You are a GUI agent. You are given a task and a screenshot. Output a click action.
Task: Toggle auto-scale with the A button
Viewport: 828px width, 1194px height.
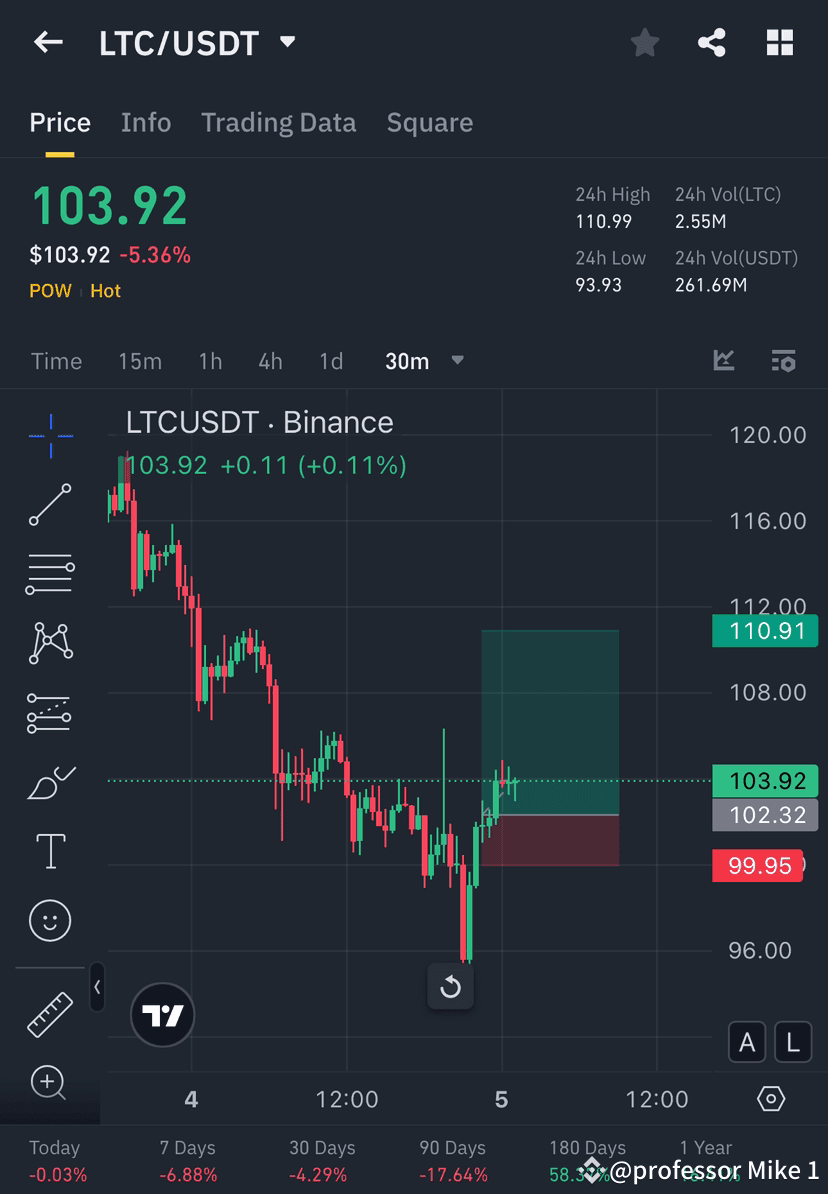pos(747,1042)
